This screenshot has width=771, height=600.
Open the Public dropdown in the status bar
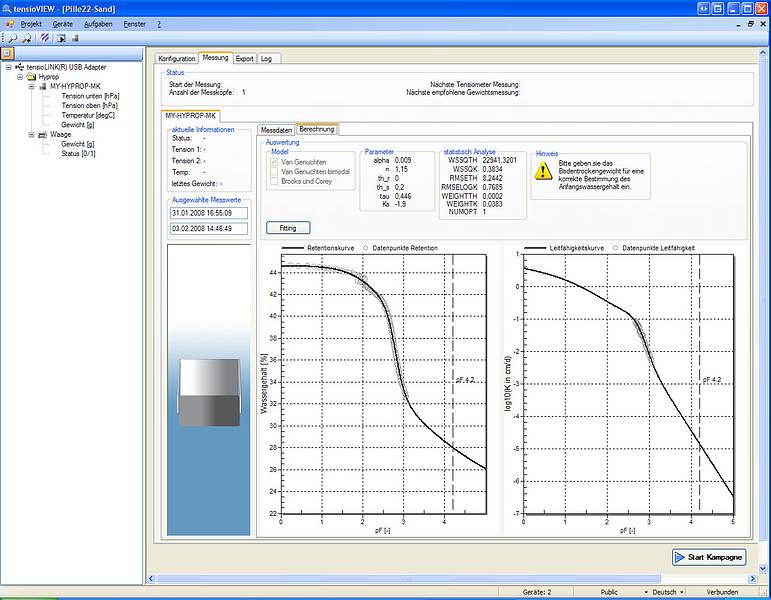646,592
